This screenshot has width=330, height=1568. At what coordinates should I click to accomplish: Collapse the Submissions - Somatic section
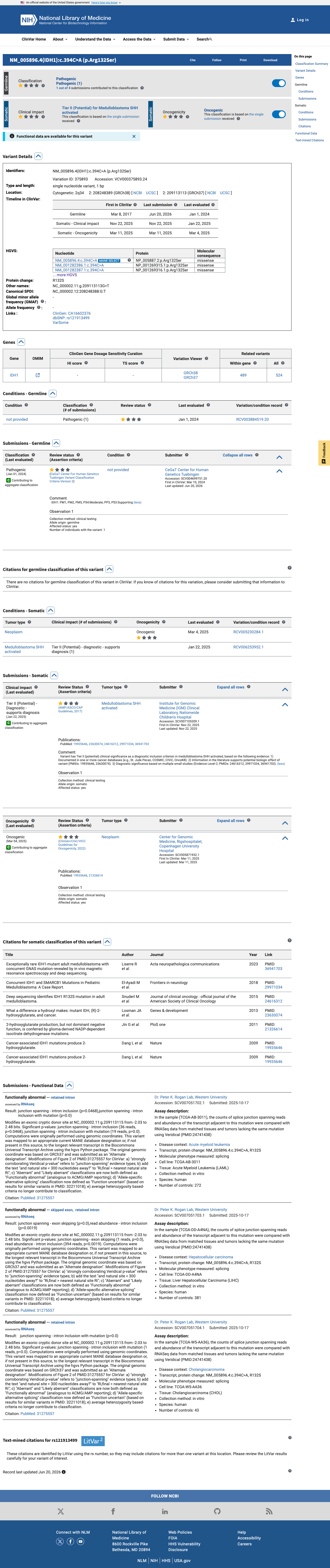(x=54, y=676)
